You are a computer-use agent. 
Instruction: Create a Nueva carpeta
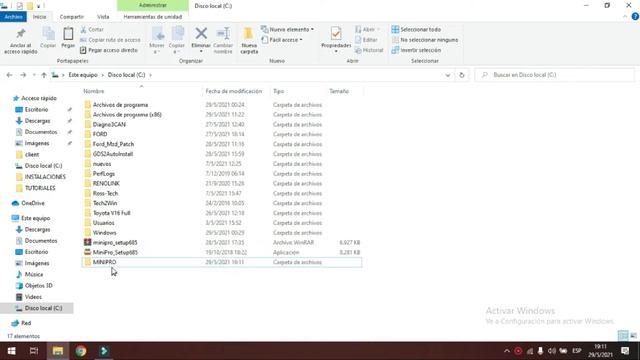pyautogui.click(x=249, y=40)
